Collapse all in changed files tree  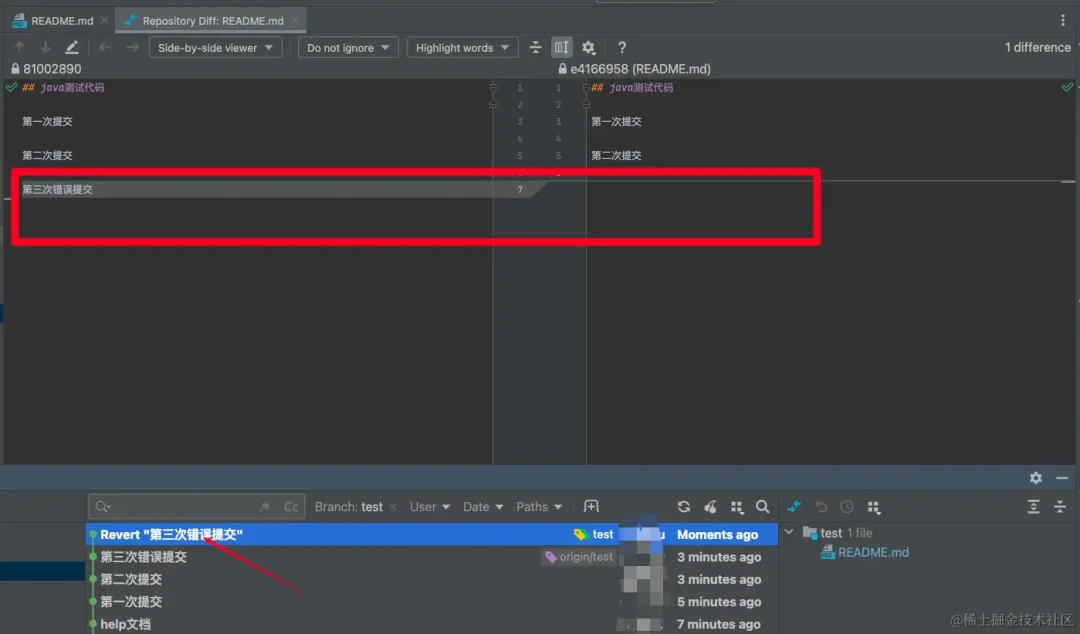[1059, 507]
